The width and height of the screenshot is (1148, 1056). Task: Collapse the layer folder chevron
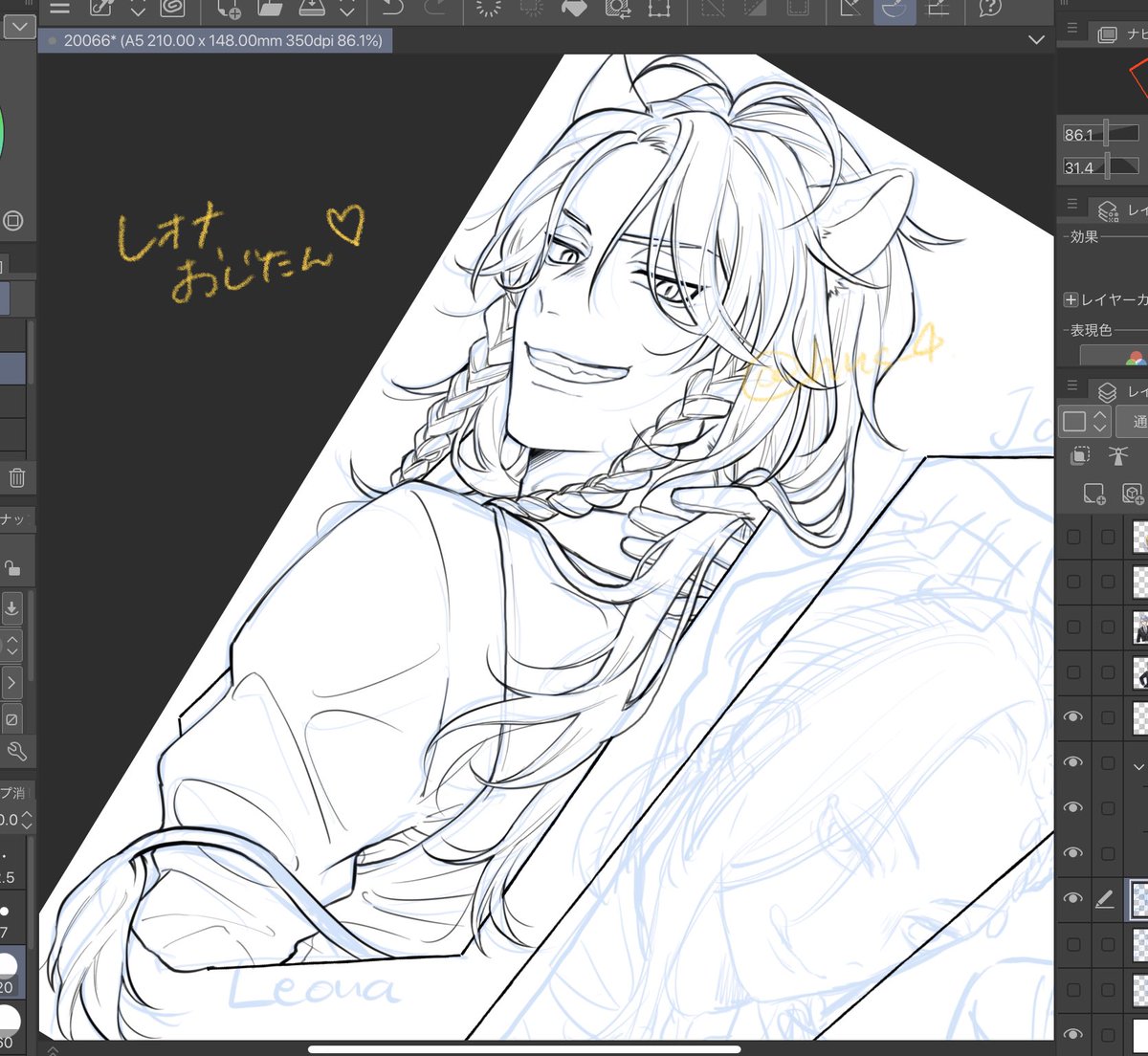1138,765
